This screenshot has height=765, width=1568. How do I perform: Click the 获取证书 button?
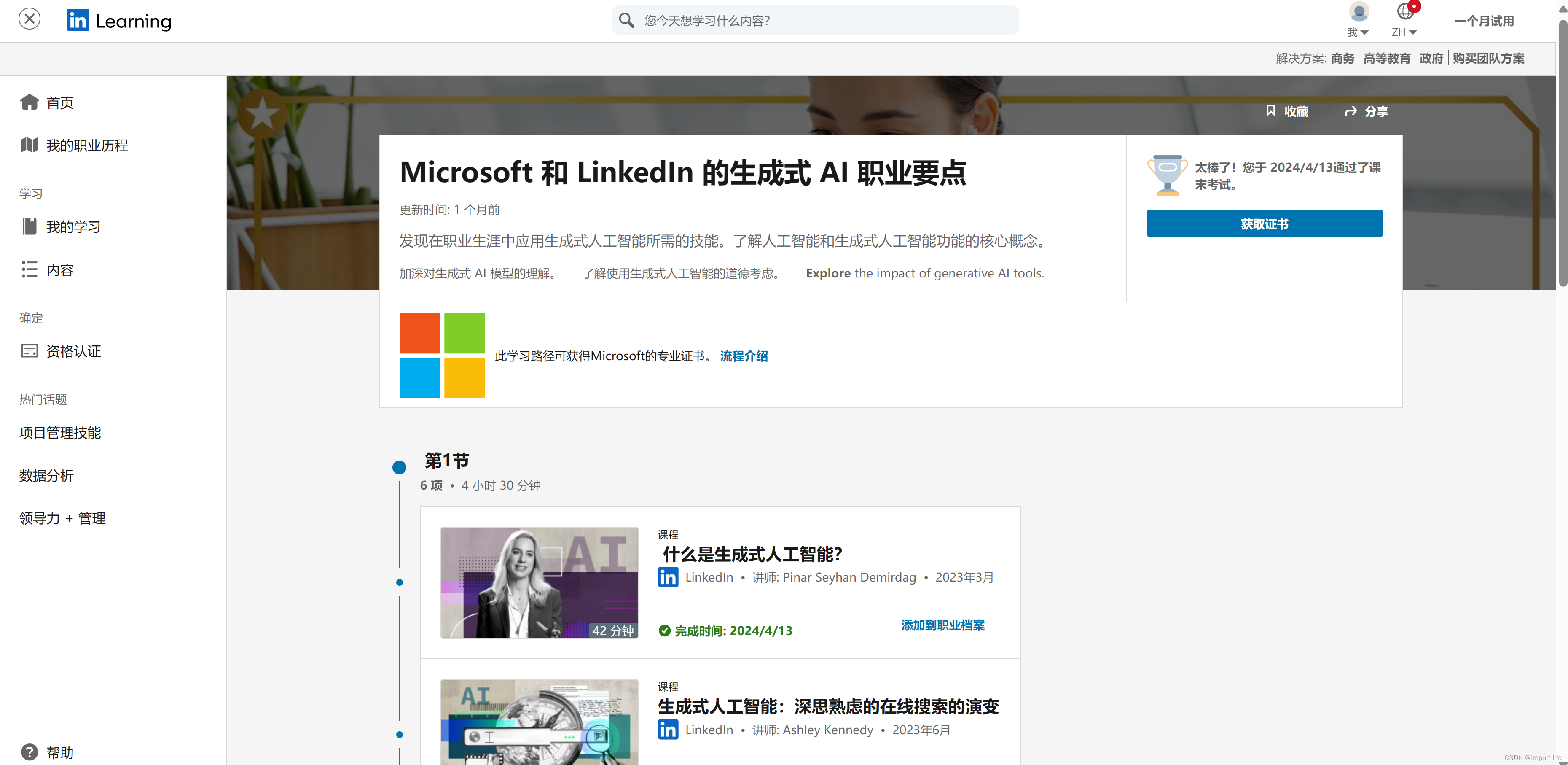(1264, 224)
